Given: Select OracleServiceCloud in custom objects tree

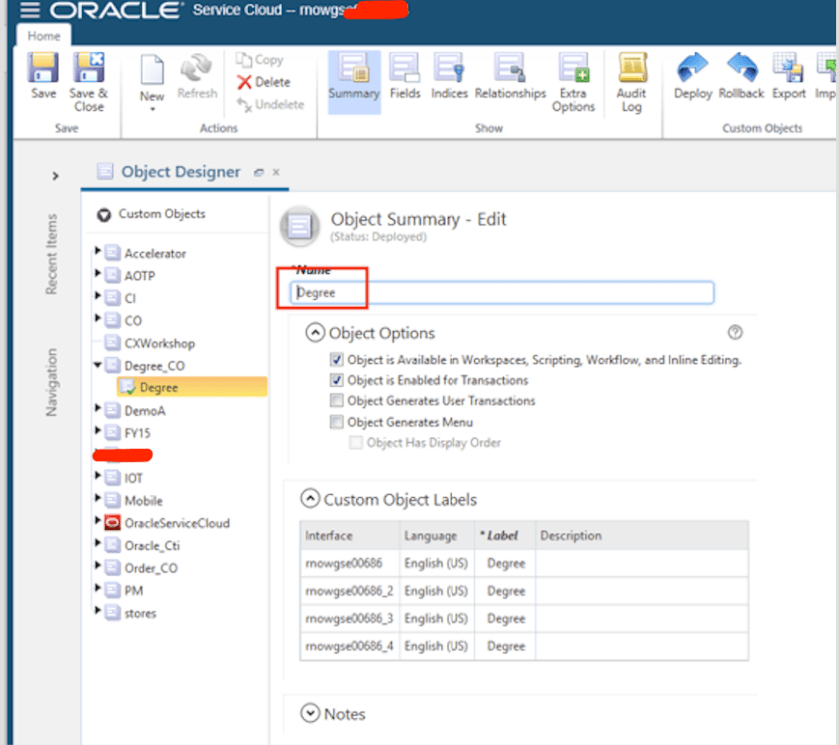Looking at the screenshot, I should [x=176, y=523].
